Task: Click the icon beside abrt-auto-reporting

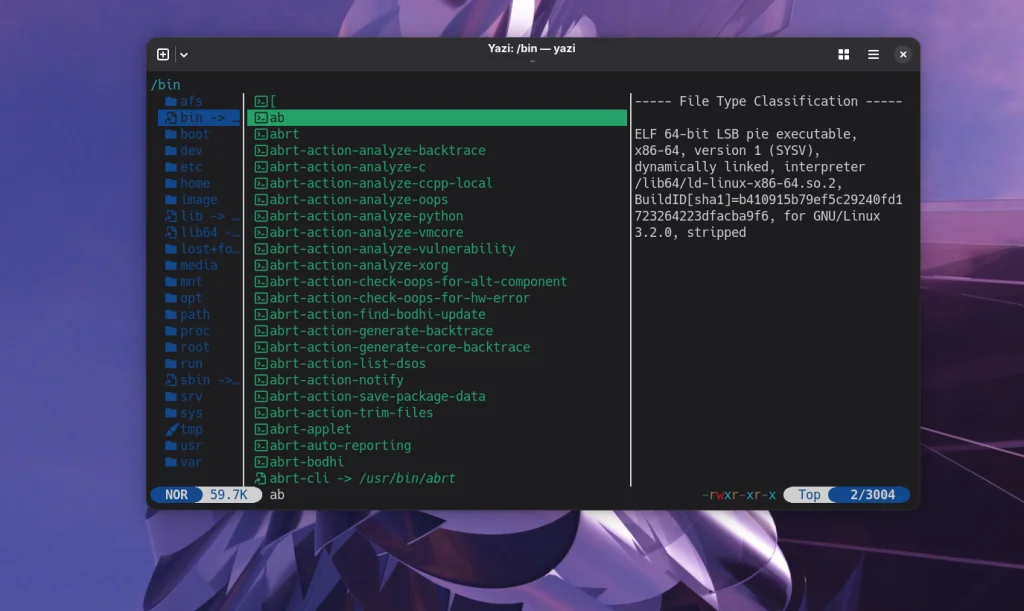Action: 261,445
